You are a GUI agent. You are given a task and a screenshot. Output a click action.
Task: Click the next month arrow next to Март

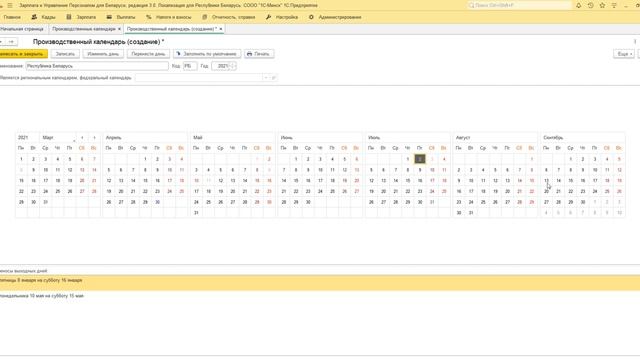pos(94,138)
